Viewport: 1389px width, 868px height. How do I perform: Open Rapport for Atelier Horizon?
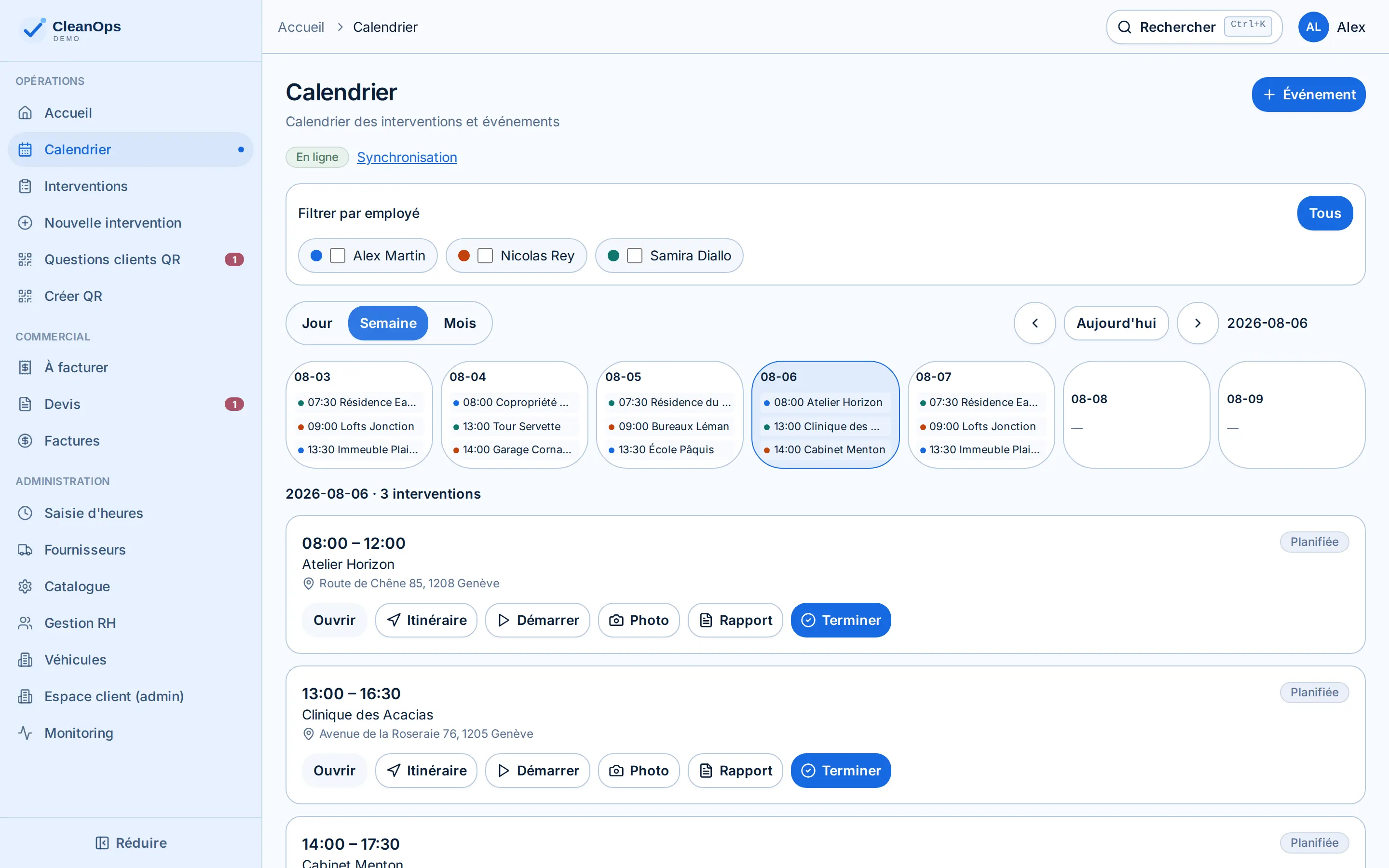pos(735,621)
